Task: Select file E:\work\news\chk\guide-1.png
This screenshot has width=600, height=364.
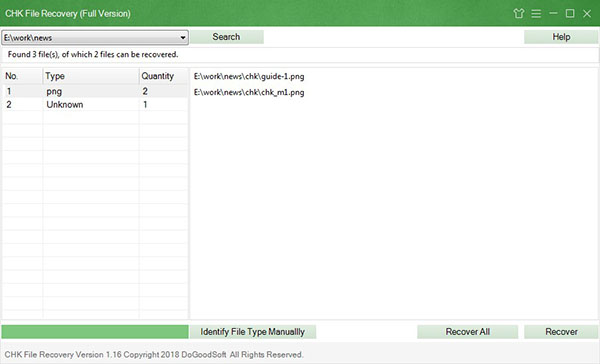Action: (x=249, y=76)
